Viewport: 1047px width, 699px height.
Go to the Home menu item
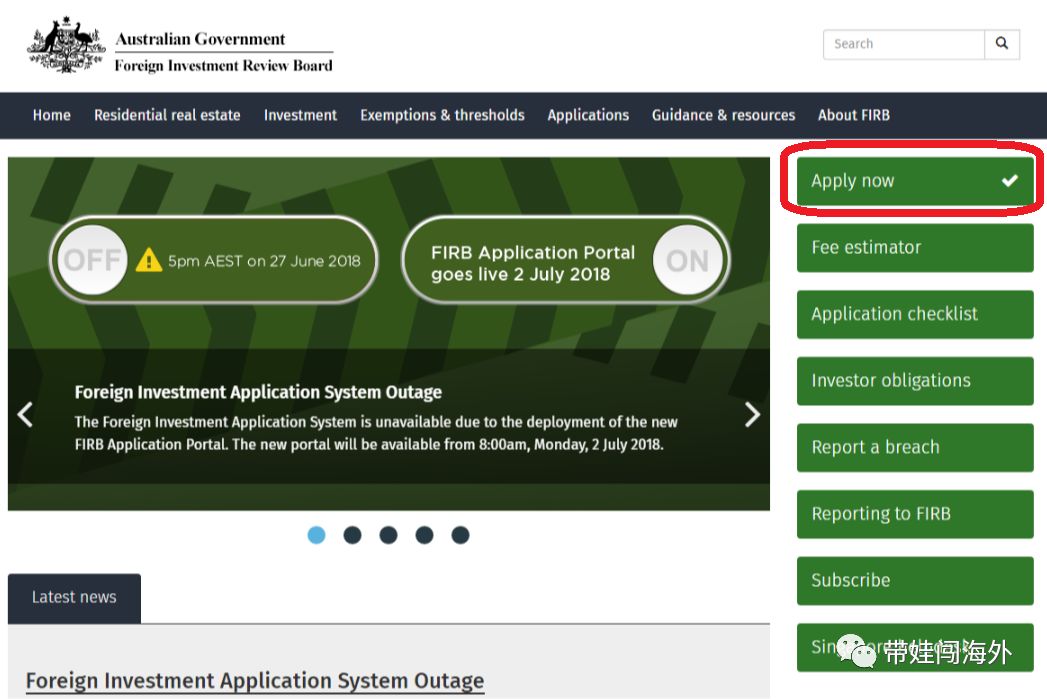point(51,115)
